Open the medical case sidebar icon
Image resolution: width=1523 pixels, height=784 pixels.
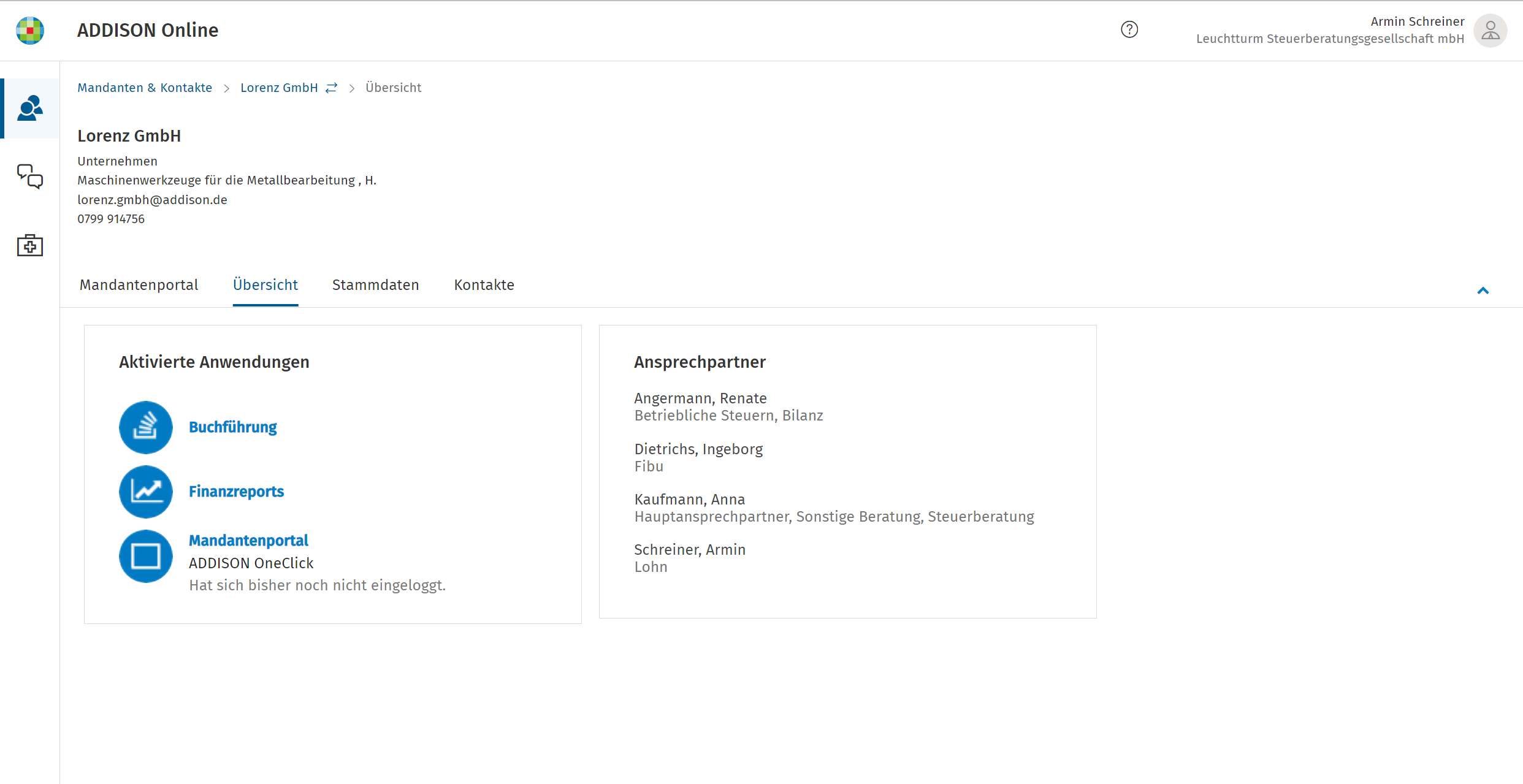coord(30,245)
